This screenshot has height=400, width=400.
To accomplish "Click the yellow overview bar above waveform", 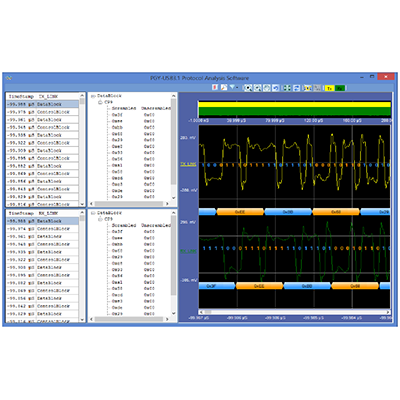I will point(294,105).
